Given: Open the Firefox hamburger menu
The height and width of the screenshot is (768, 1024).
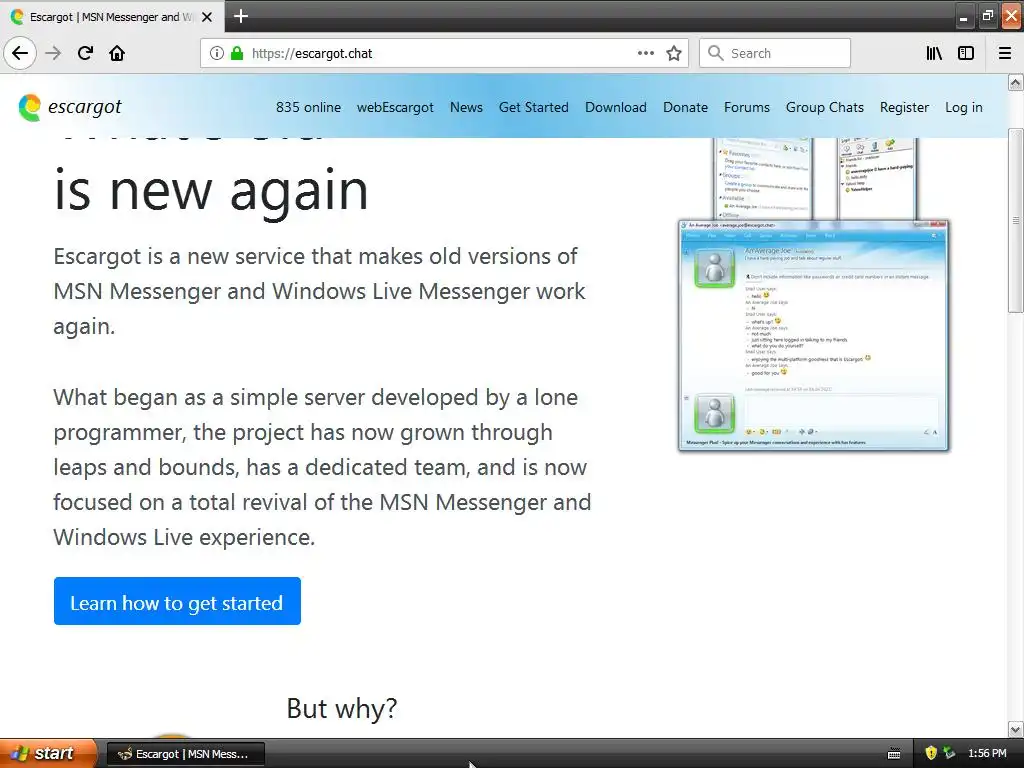Looking at the screenshot, I should (x=1005, y=53).
